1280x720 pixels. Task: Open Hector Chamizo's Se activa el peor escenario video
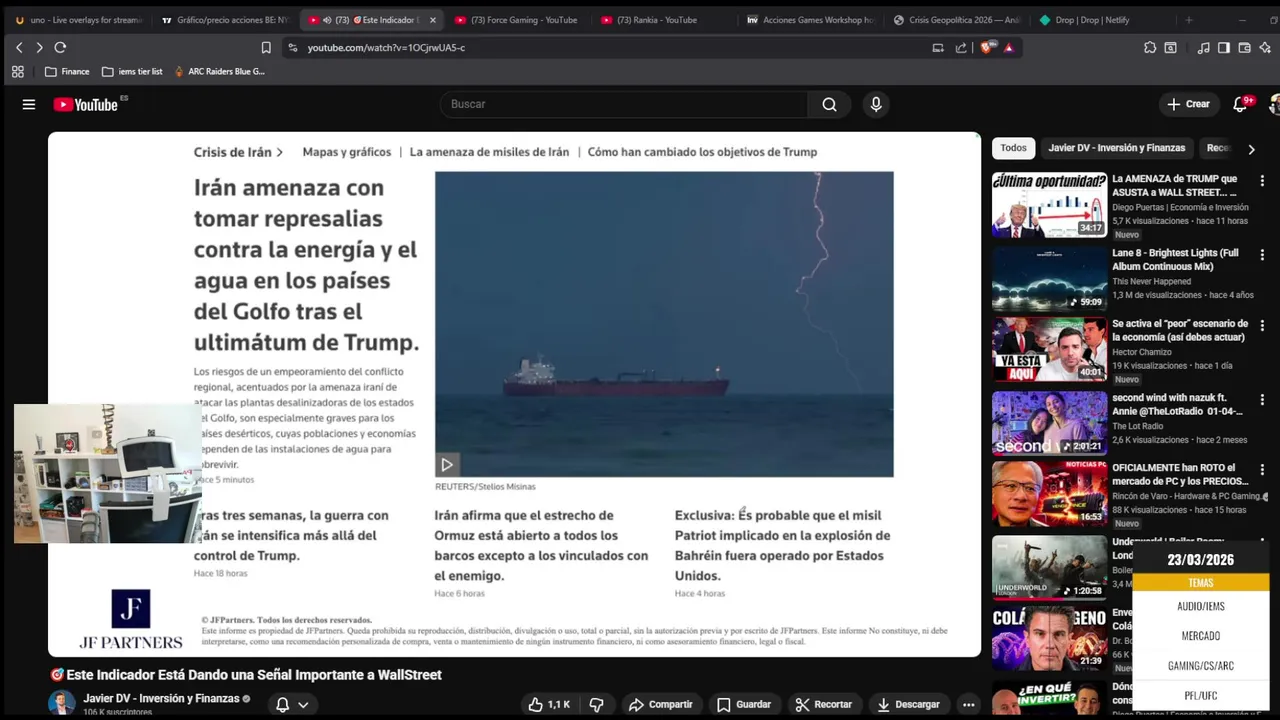pos(1049,350)
